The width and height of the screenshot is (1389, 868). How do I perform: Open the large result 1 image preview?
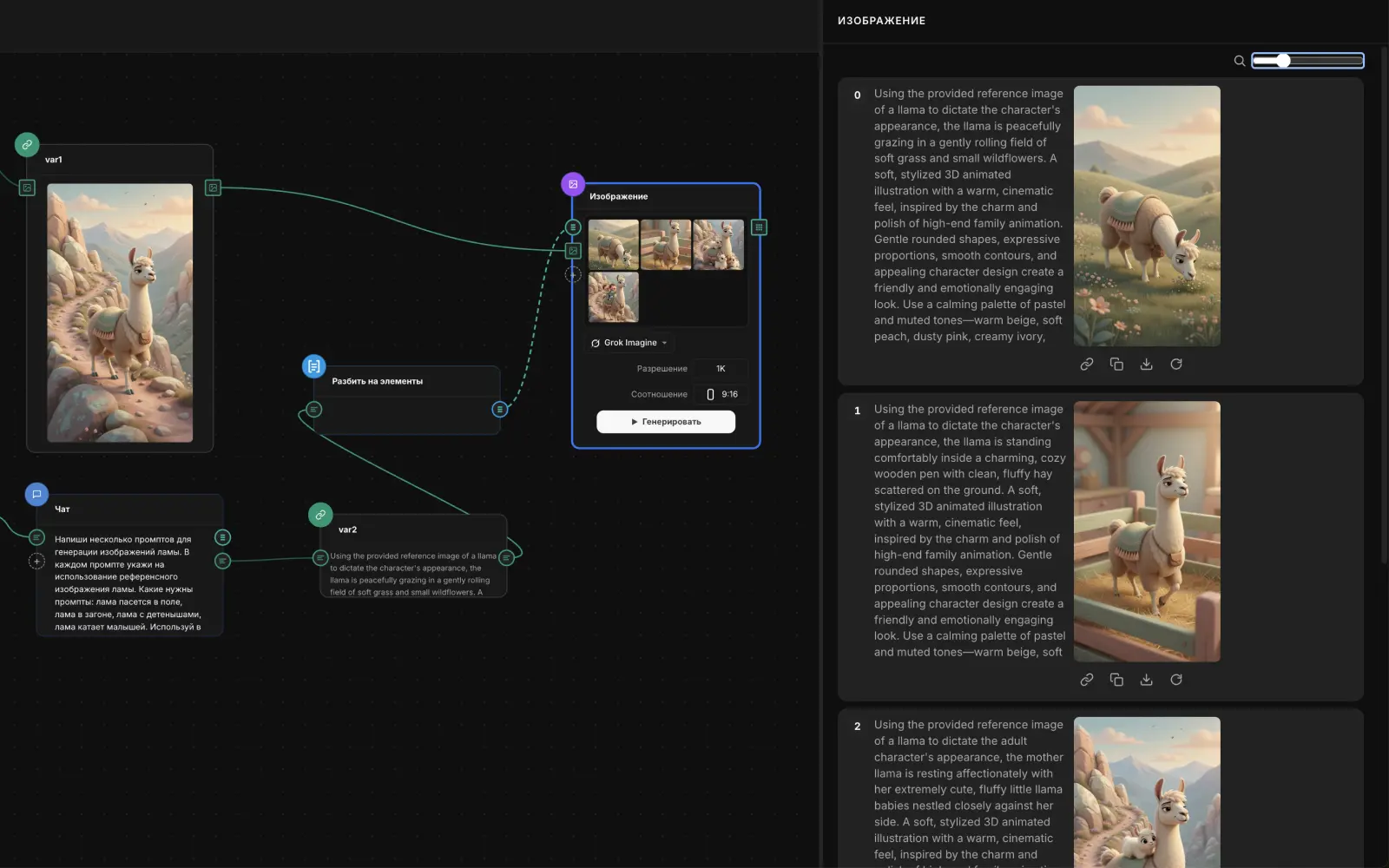(1147, 531)
